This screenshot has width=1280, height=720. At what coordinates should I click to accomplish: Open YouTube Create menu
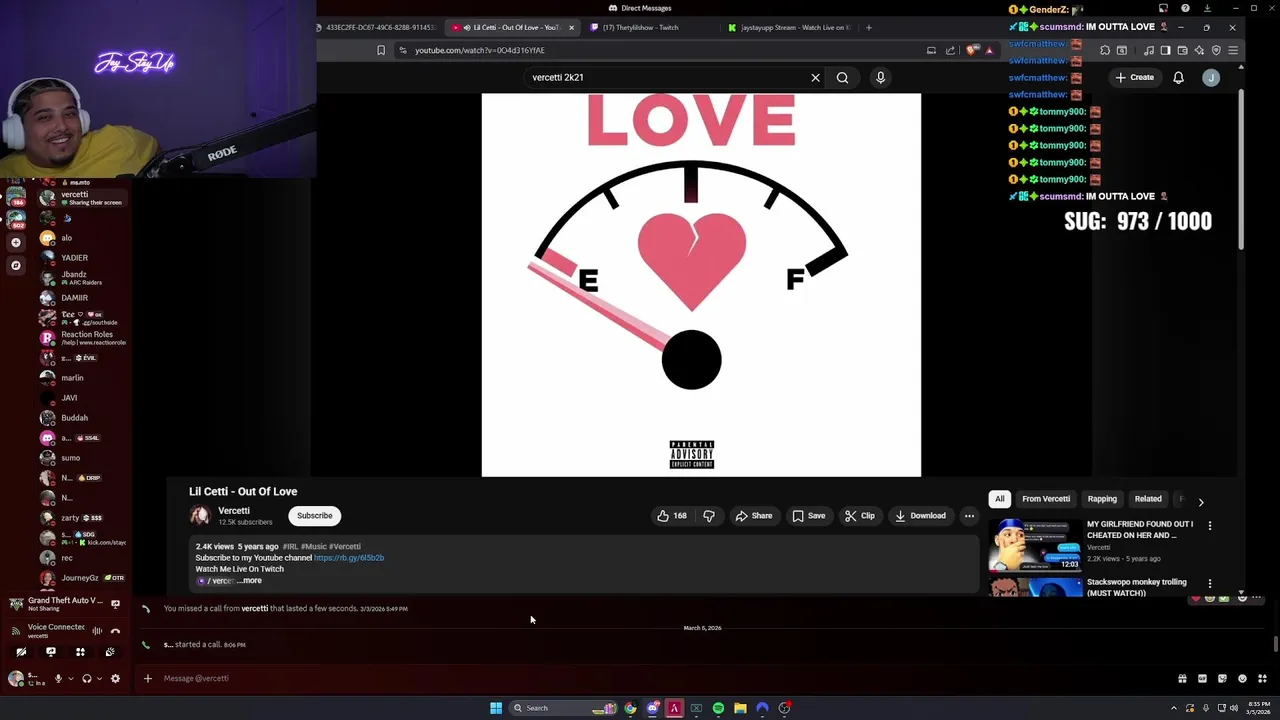[1135, 77]
